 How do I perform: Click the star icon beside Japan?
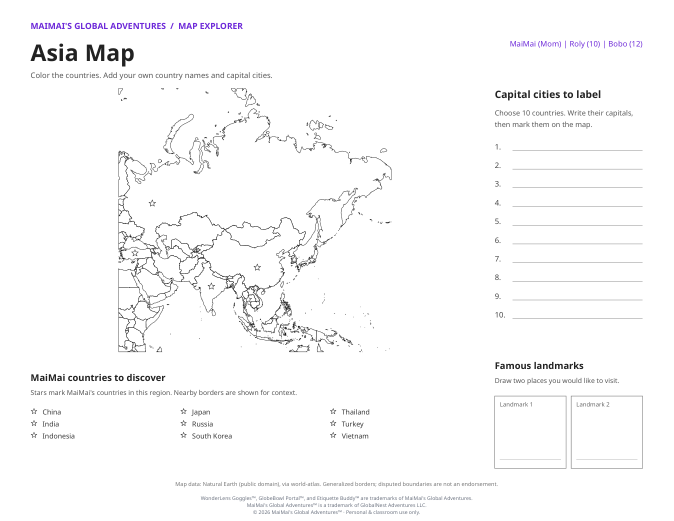coord(184,411)
